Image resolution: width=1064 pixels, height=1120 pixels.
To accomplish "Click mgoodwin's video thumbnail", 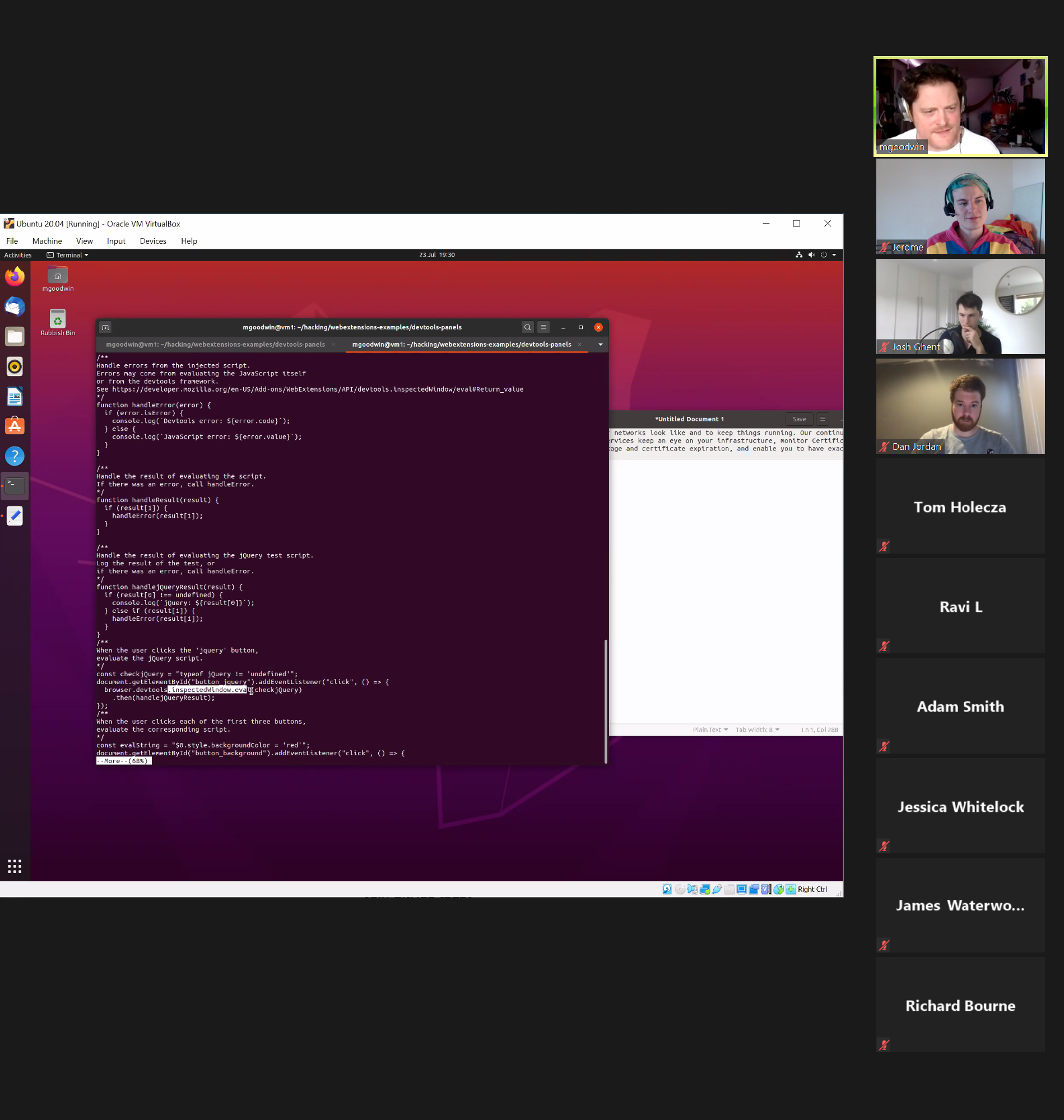I will [960, 106].
